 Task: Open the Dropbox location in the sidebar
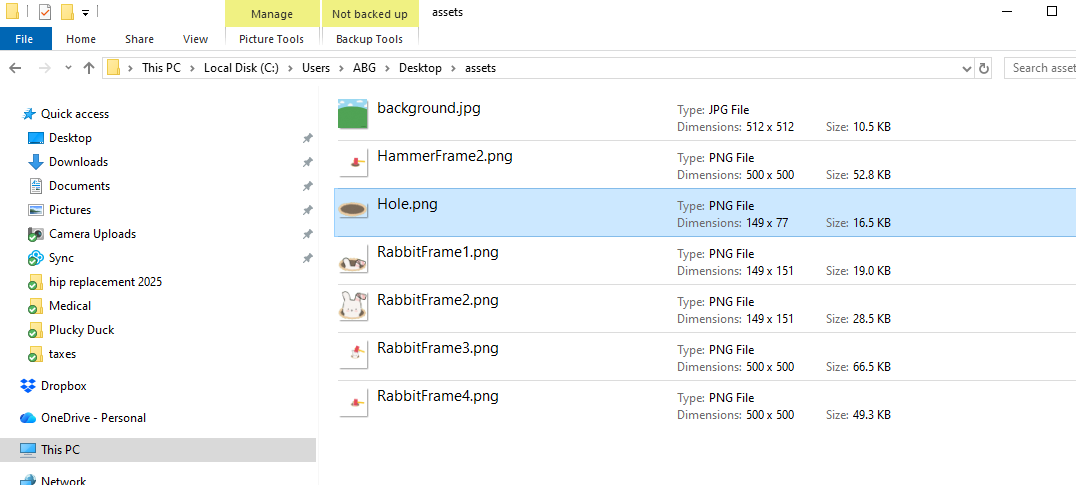pos(63,386)
